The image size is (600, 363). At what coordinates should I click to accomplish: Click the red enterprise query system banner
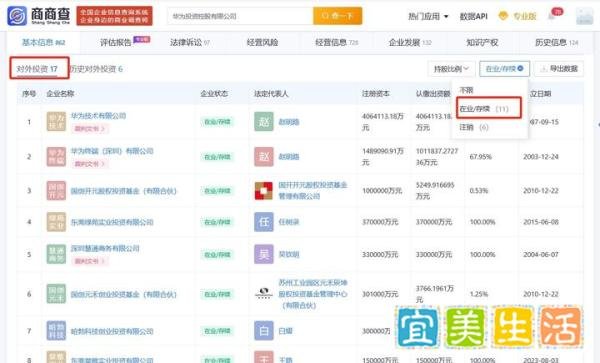pyautogui.click(x=114, y=16)
